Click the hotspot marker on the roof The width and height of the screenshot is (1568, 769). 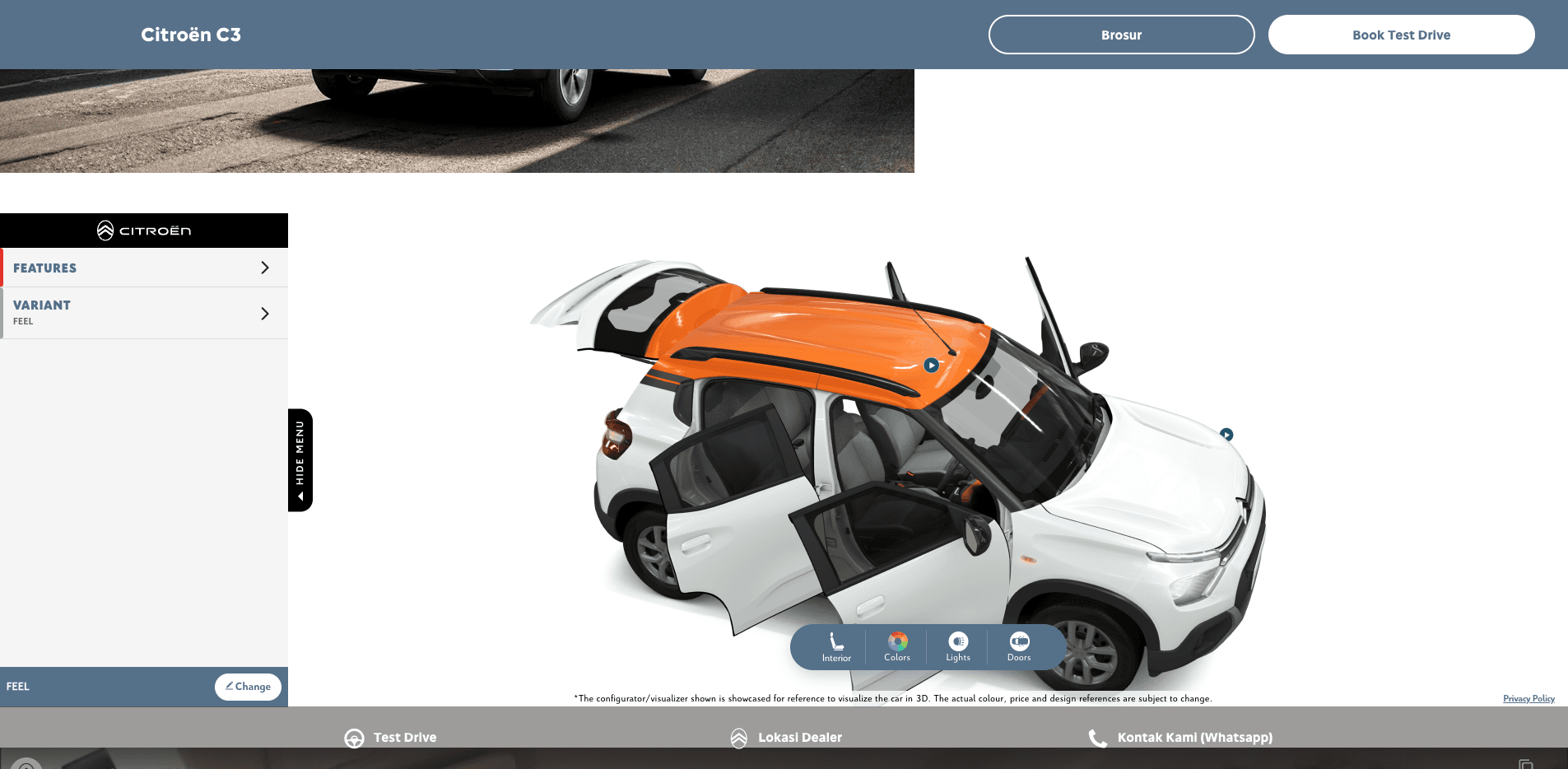pyautogui.click(x=931, y=365)
